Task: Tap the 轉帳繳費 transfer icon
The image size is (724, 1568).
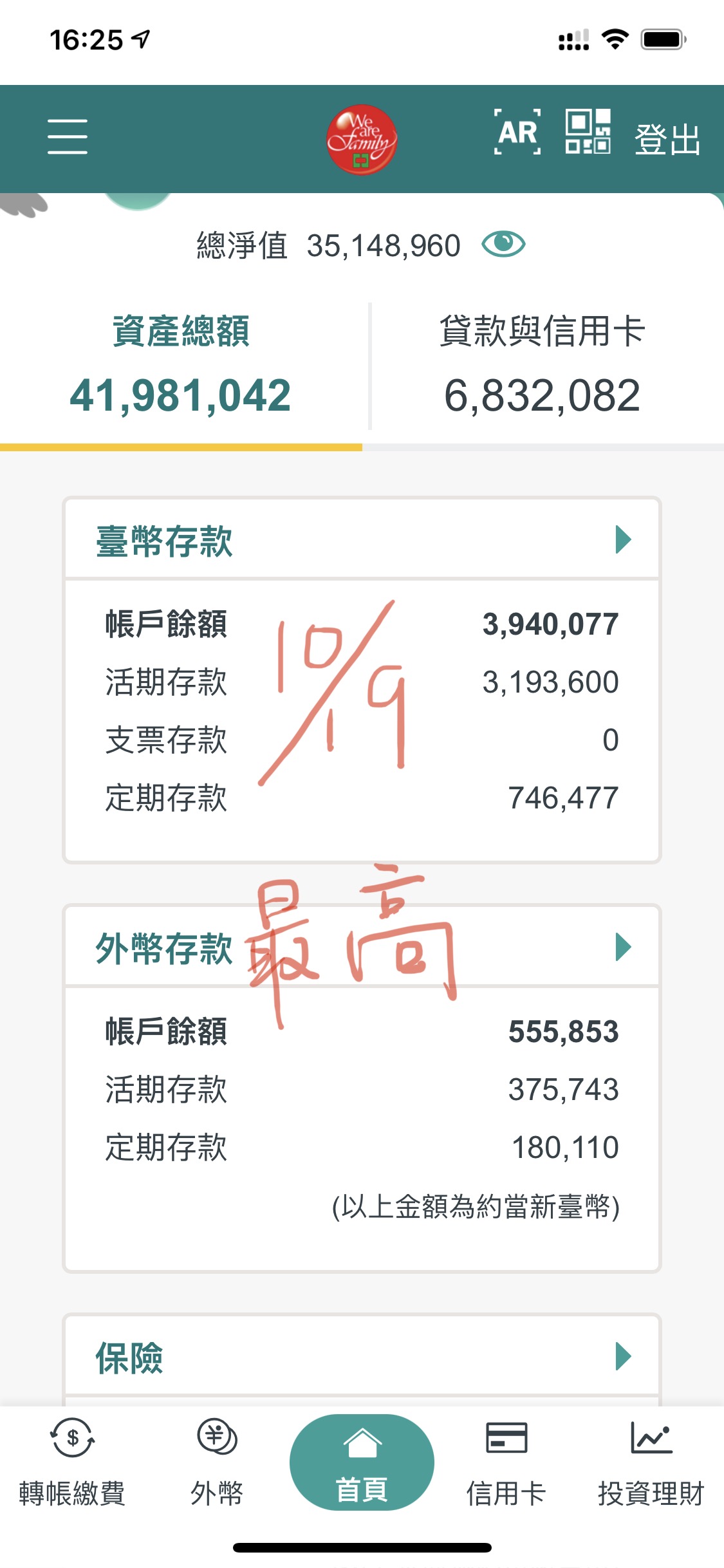Action: [72, 1438]
